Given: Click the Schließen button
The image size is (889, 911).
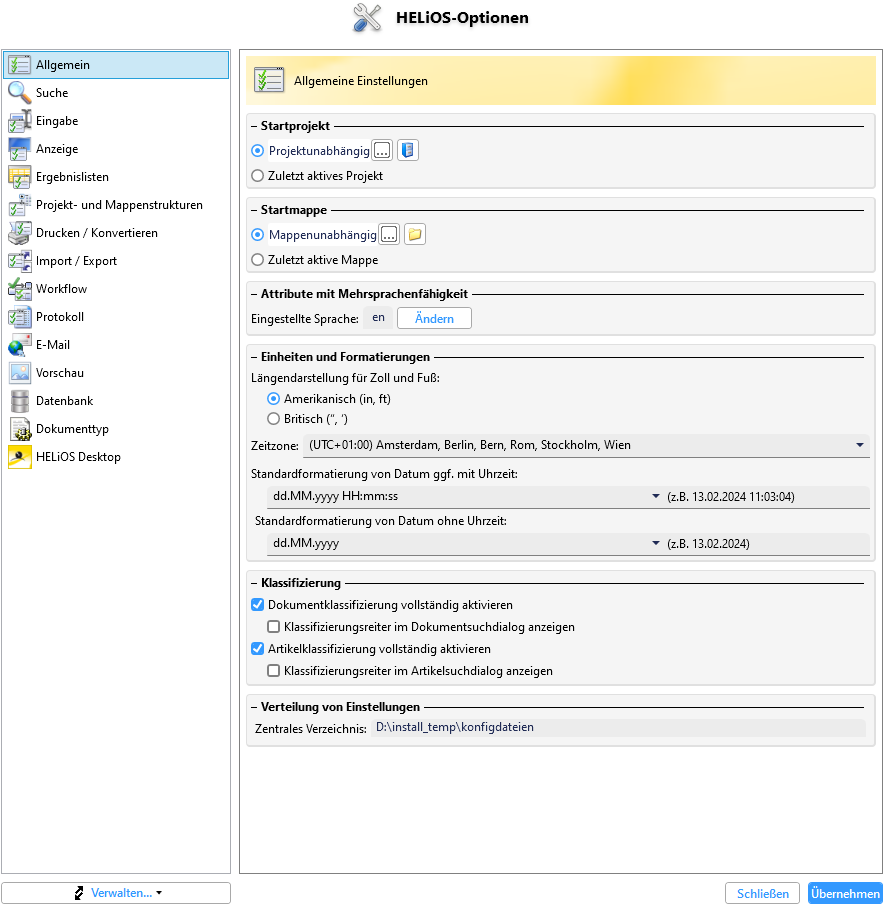Looking at the screenshot, I should [762, 894].
